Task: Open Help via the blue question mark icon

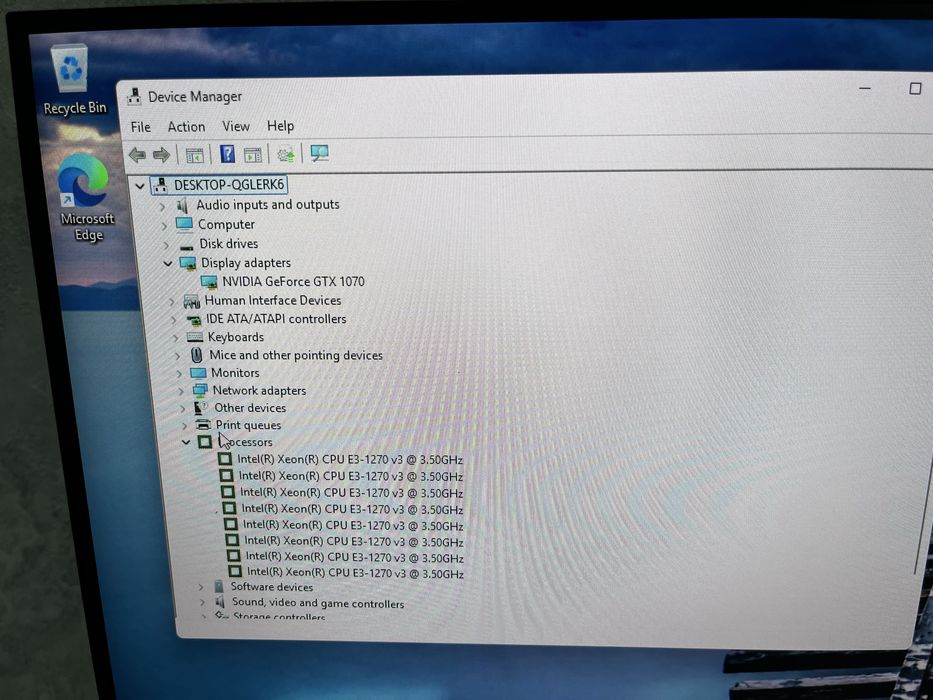Action: (x=227, y=154)
